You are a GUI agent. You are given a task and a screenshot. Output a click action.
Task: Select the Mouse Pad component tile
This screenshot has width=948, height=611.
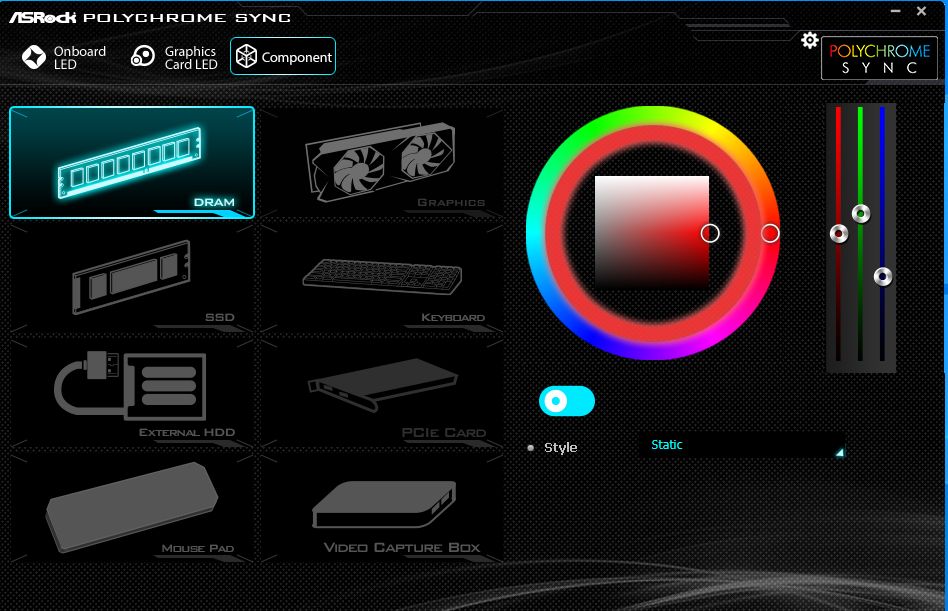tap(132, 507)
